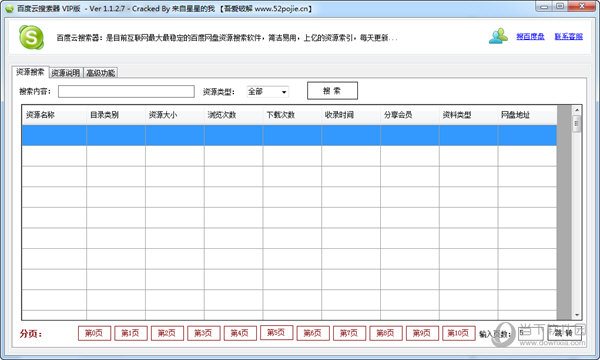Click the vertical scrollbar thumb
This screenshot has width=600, height=360.
(577, 124)
